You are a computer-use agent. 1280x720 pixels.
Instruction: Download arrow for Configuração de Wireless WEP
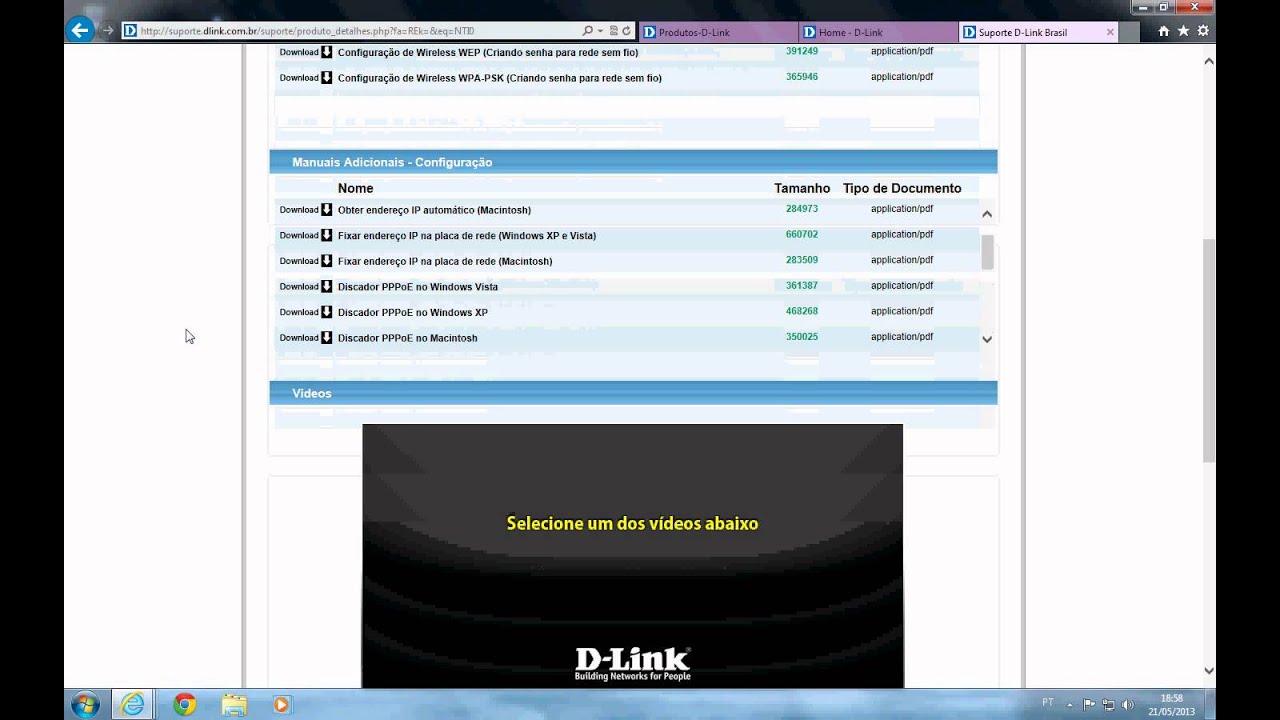[326, 51]
